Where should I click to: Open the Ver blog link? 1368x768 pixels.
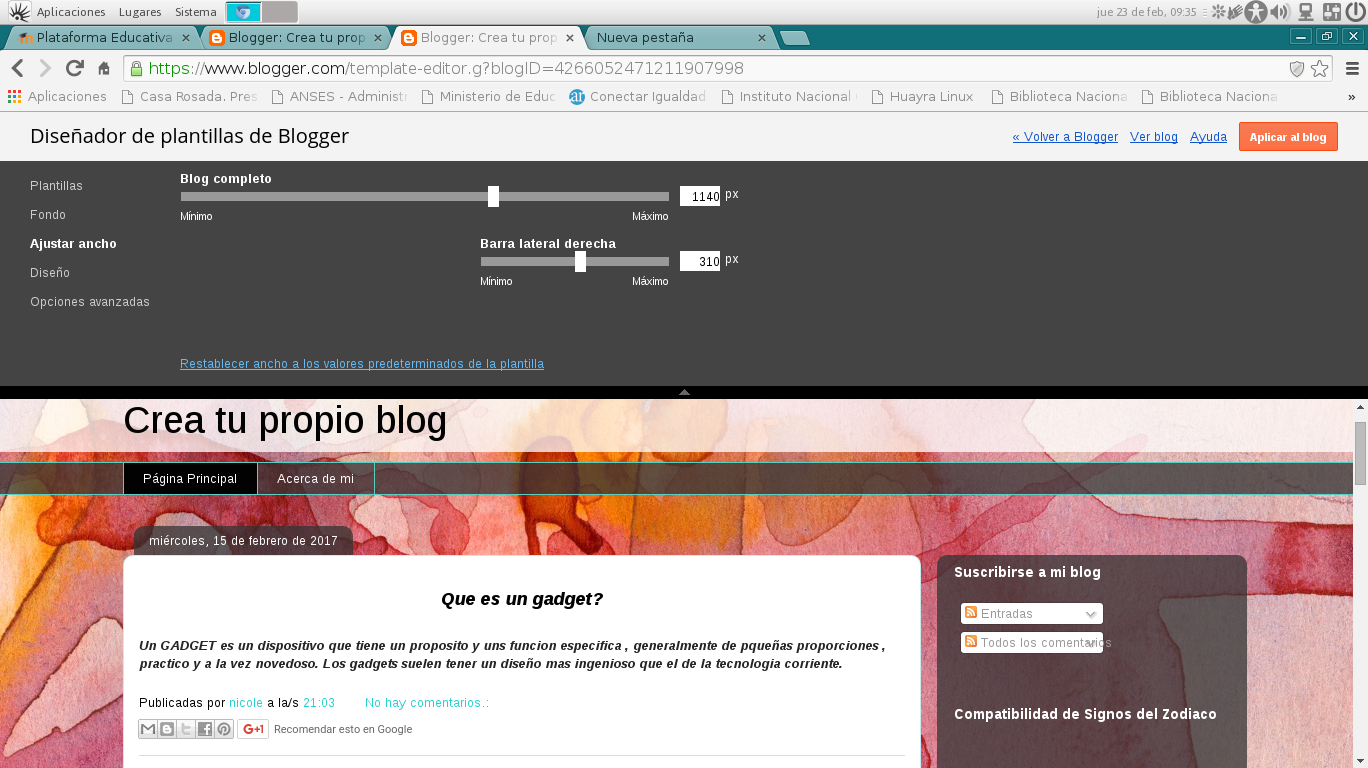(x=1154, y=137)
